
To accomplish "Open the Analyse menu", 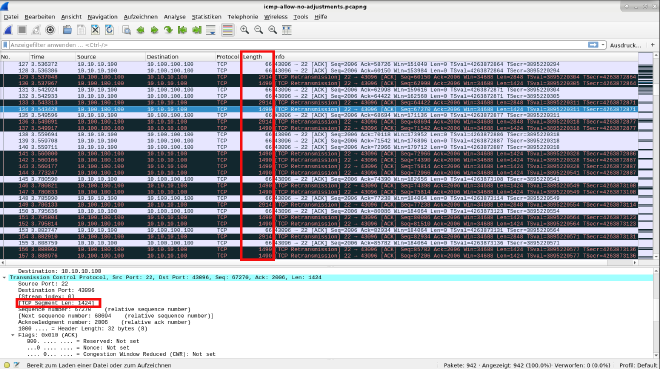I will (x=175, y=17).
